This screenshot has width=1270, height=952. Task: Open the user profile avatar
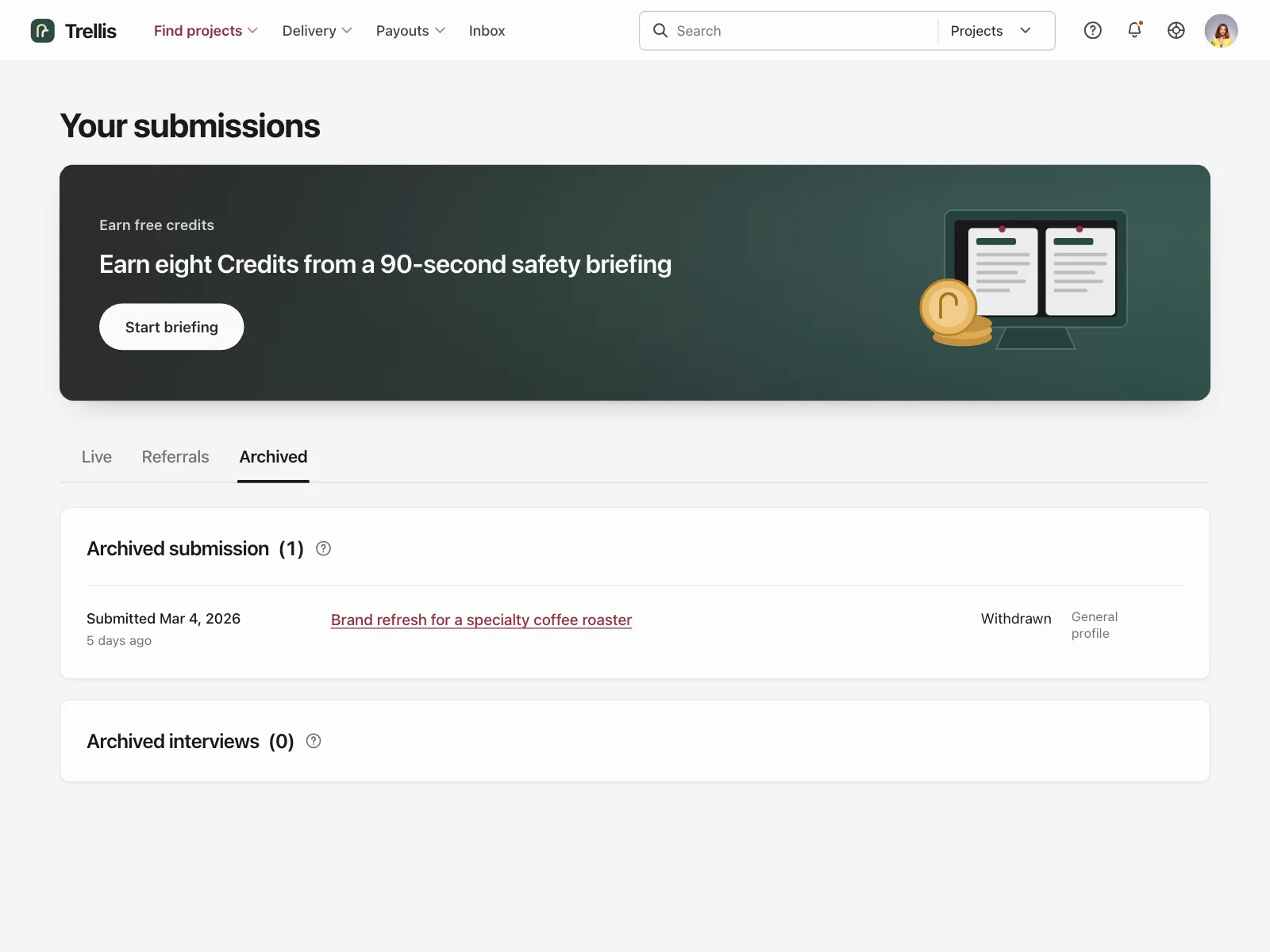(1222, 31)
